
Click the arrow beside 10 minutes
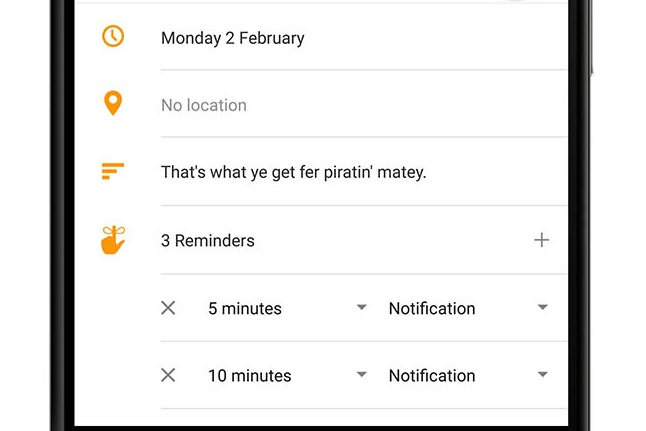361,374
